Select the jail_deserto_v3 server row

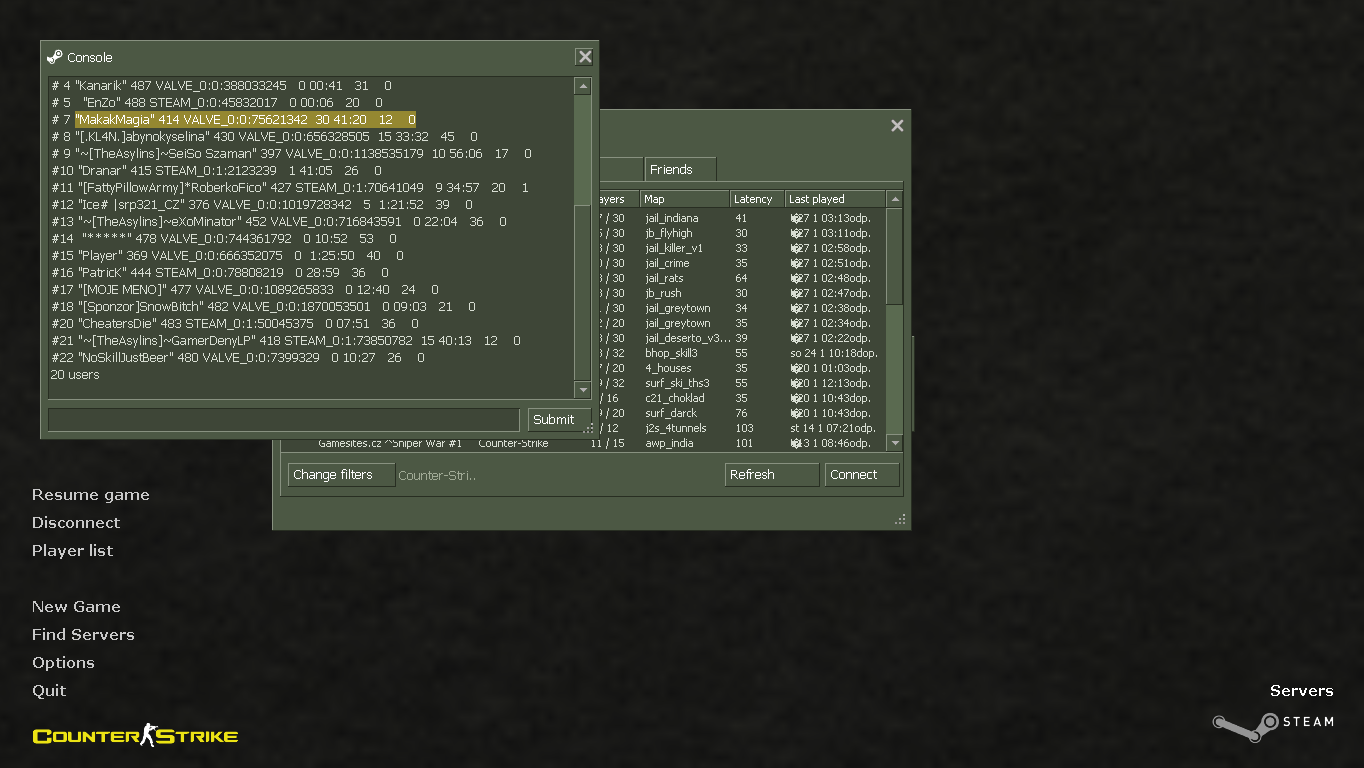click(741, 338)
